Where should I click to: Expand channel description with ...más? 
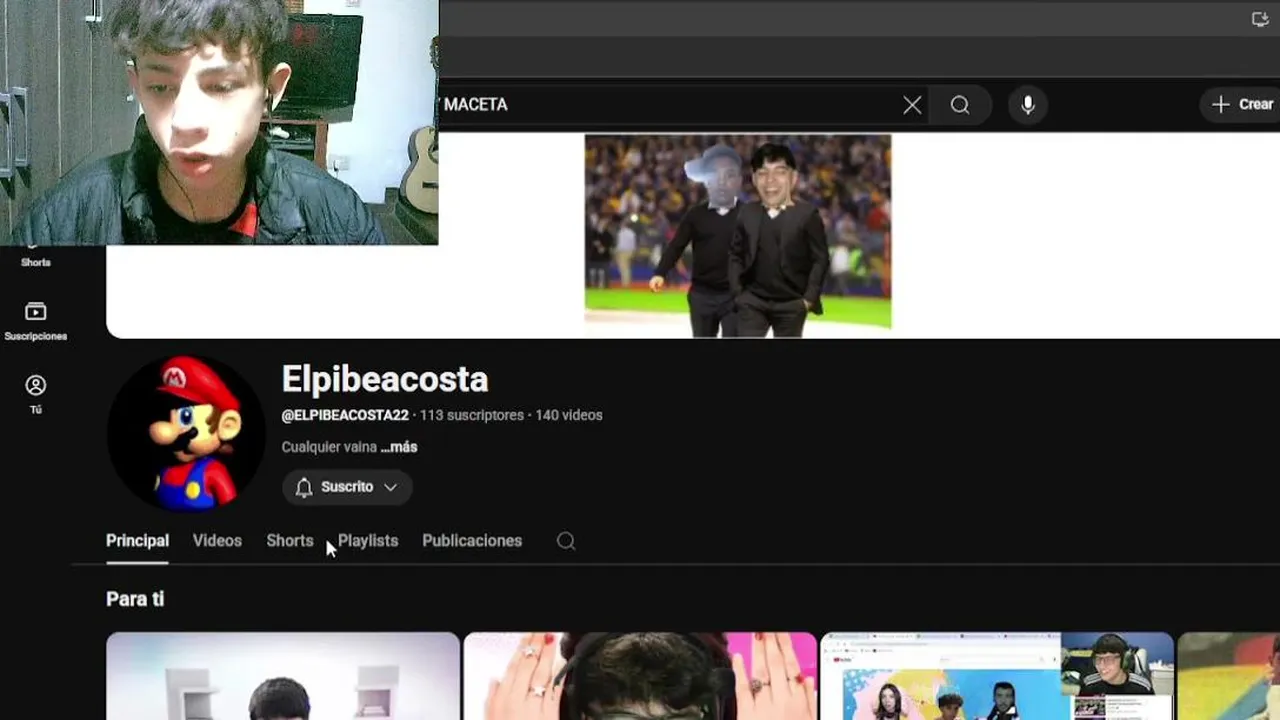399,447
